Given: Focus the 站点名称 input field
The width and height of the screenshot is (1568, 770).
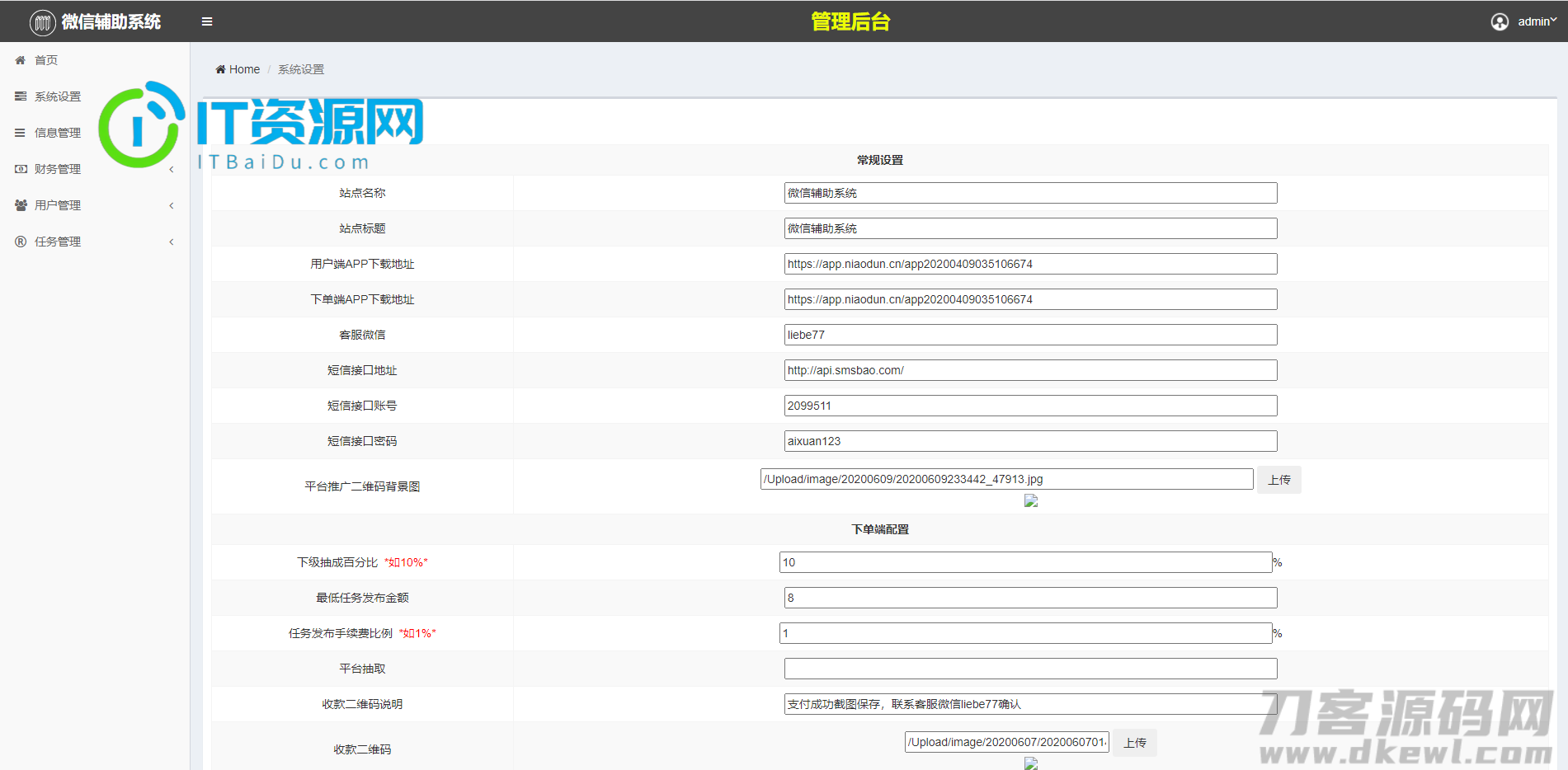Looking at the screenshot, I should tap(1030, 193).
